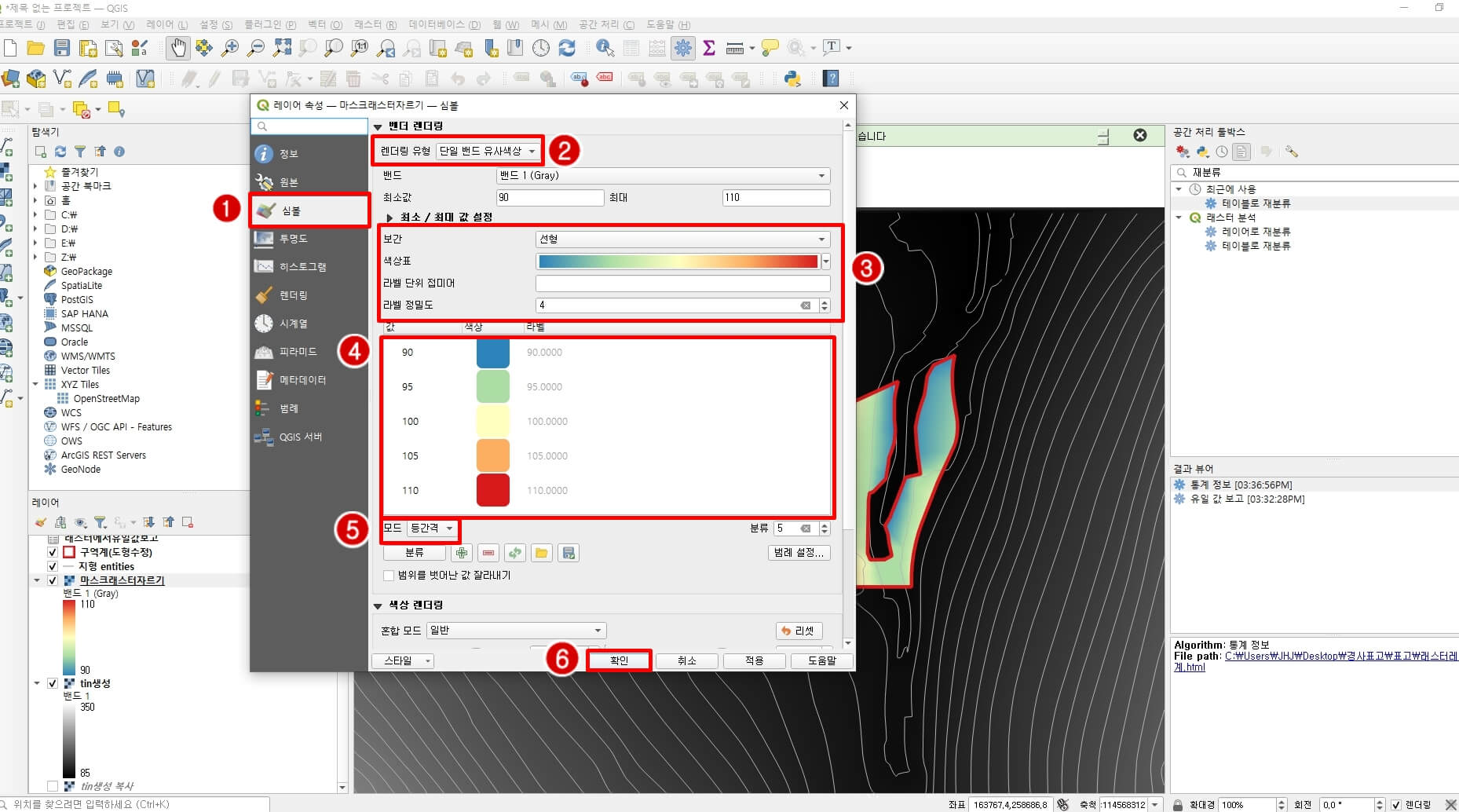
Task: Open the 스타일 dropdown button
Action: point(402,661)
